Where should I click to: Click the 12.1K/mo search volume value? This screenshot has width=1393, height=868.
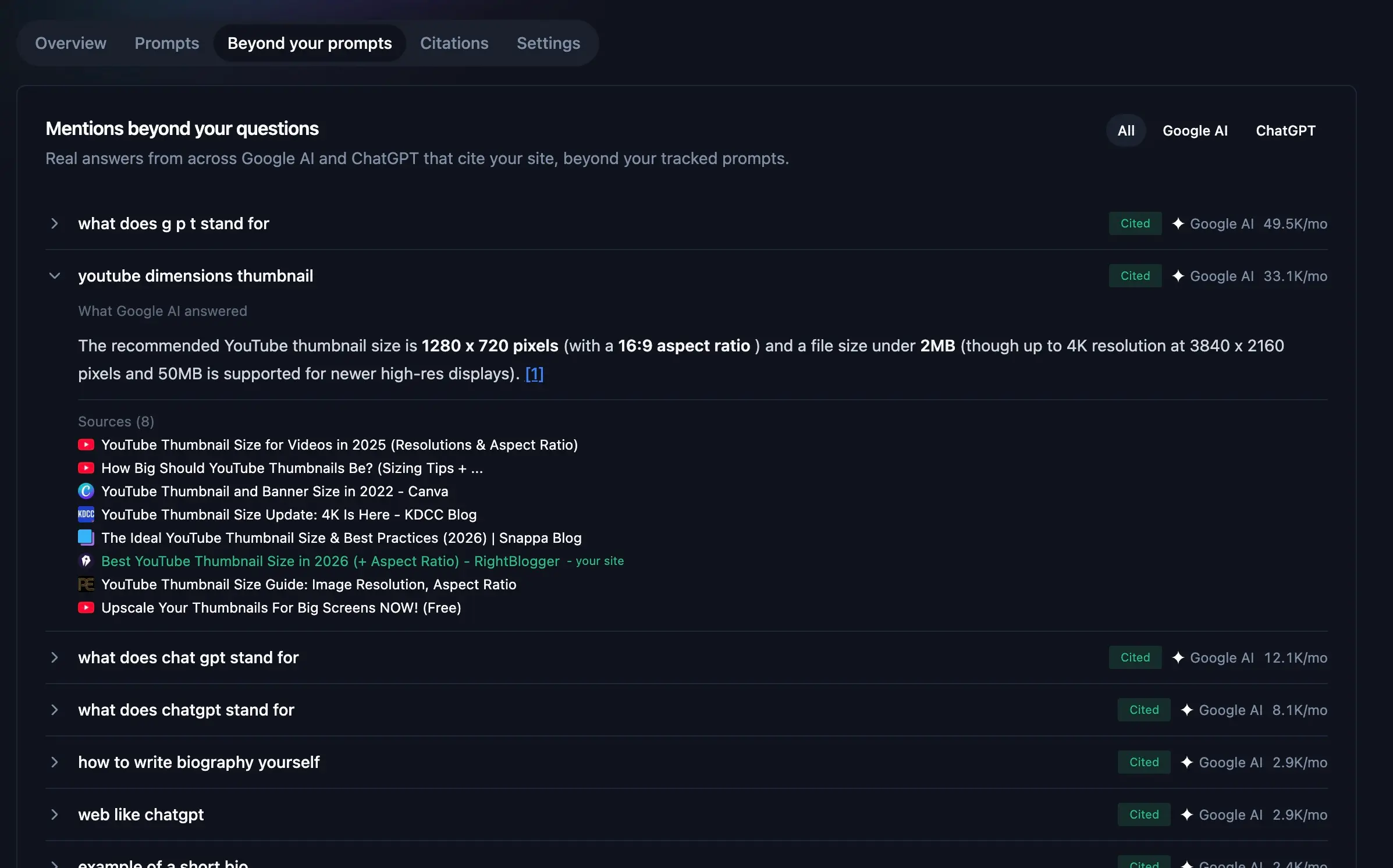coord(1296,657)
